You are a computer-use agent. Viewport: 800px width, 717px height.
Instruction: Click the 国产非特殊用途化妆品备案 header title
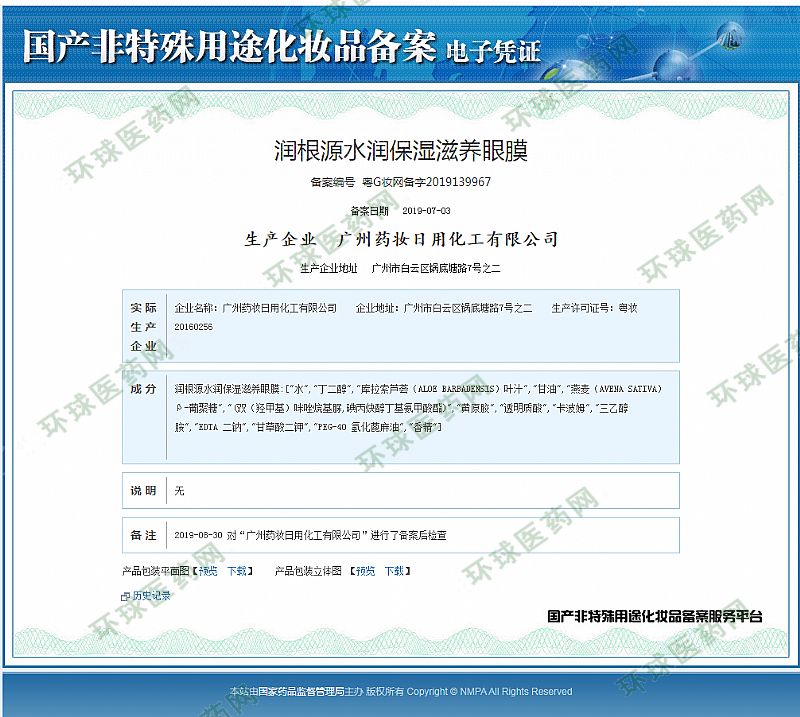coord(228,47)
